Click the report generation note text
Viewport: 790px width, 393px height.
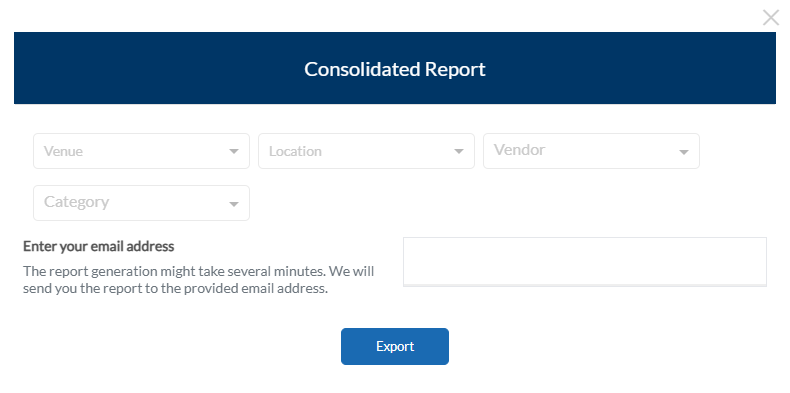coord(199,280)
